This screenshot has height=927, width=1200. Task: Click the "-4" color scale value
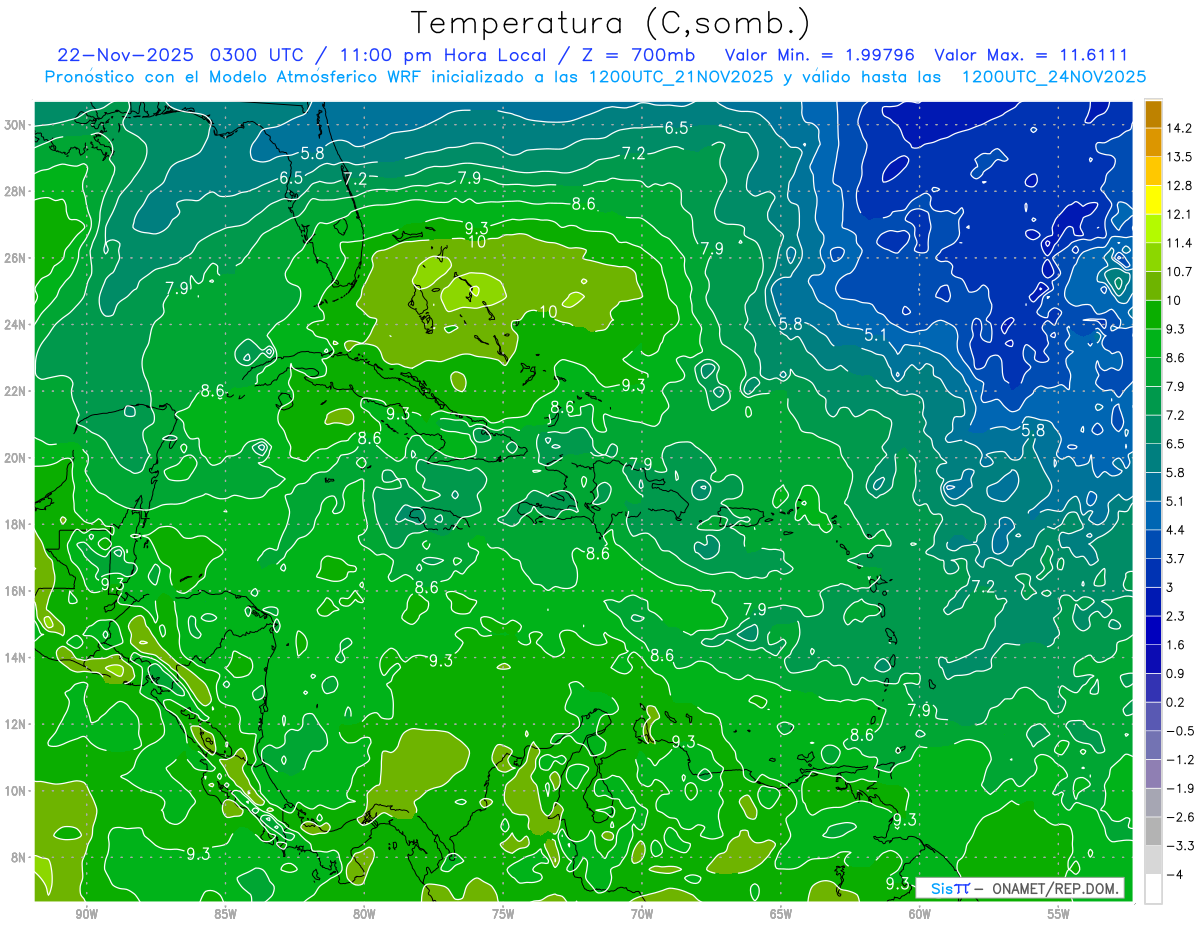[x=1173, y=874]
